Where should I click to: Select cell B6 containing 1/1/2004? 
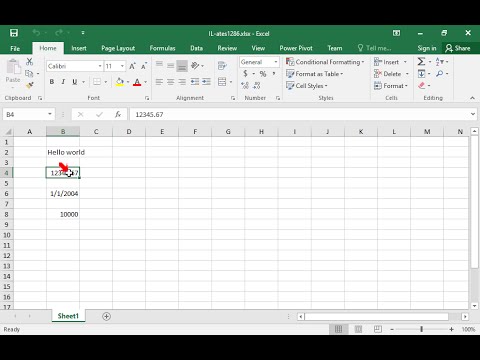click(x=63, y=194)
